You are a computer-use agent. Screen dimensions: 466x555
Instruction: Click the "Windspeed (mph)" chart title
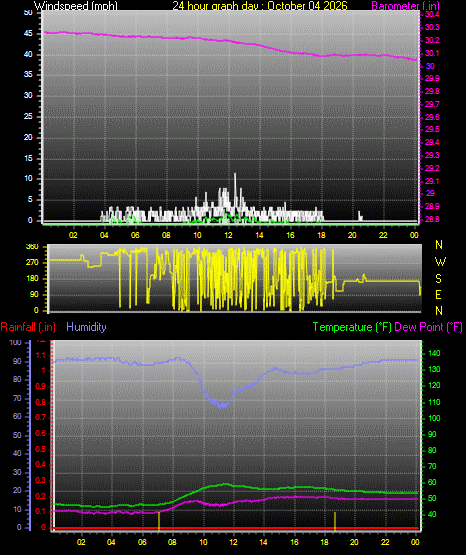(x=75, y=5)
